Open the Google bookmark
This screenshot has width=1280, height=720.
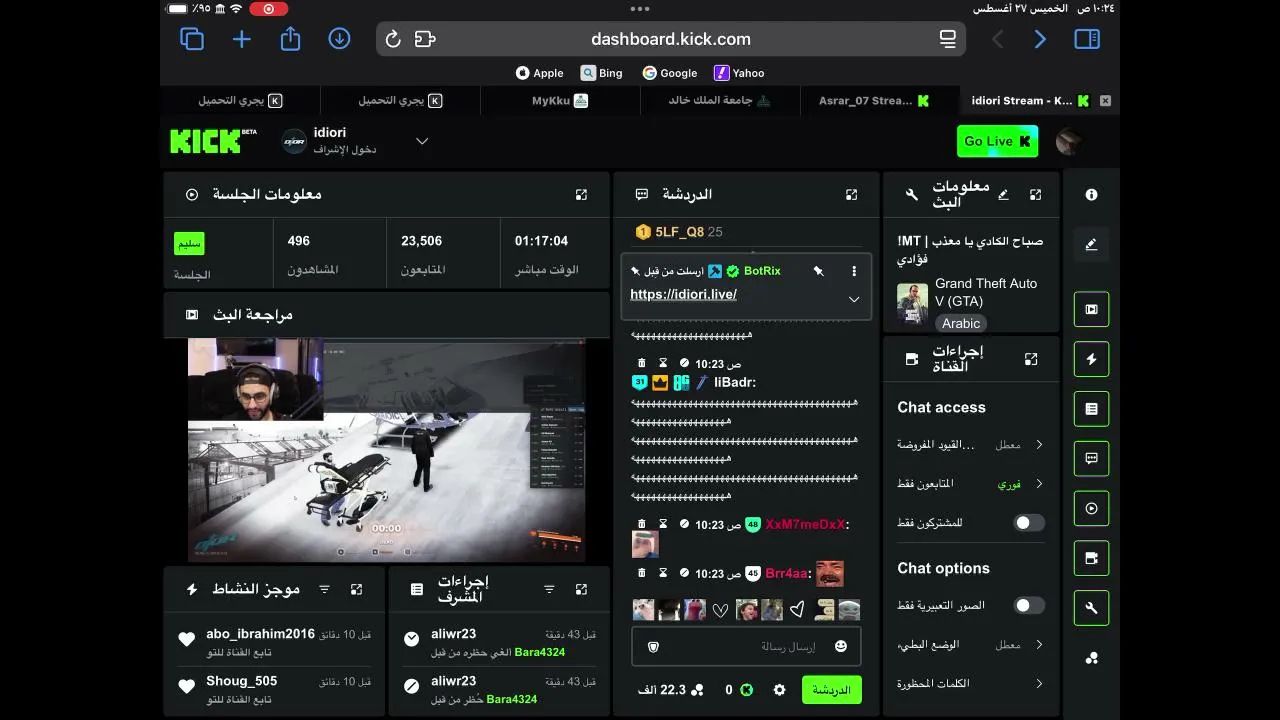pos(669,73)
